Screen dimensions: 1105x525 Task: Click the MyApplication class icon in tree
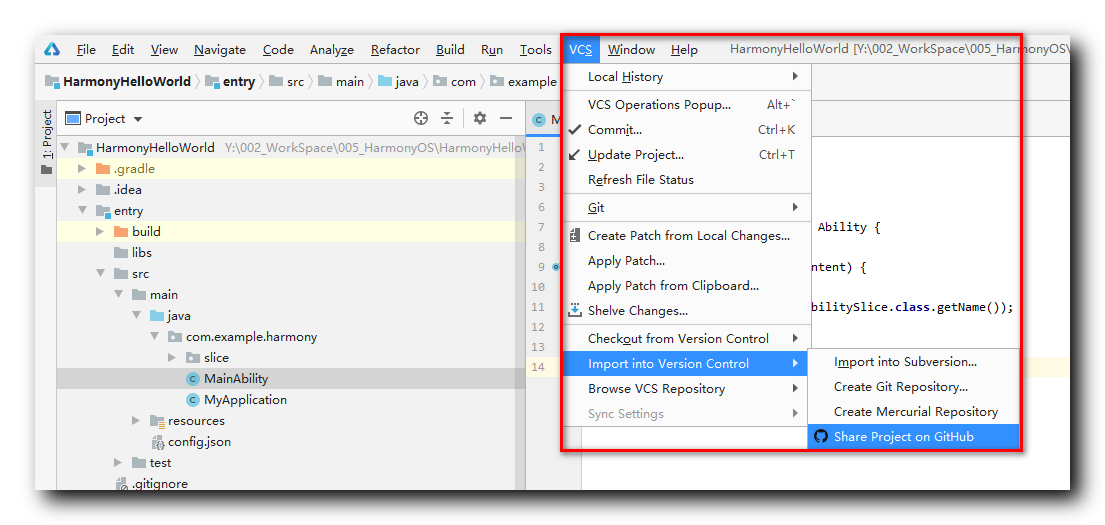(192, 400)
